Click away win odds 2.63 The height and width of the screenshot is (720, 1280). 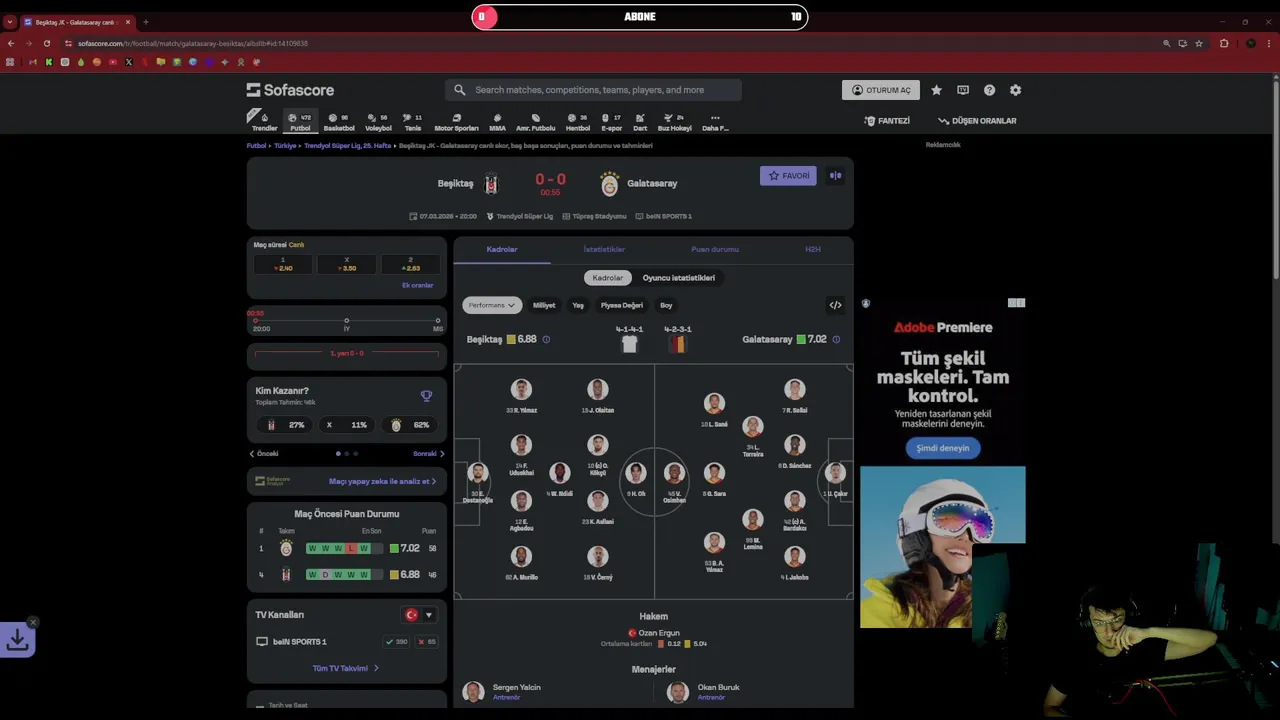pyautogui.click(x=410, y=264)
